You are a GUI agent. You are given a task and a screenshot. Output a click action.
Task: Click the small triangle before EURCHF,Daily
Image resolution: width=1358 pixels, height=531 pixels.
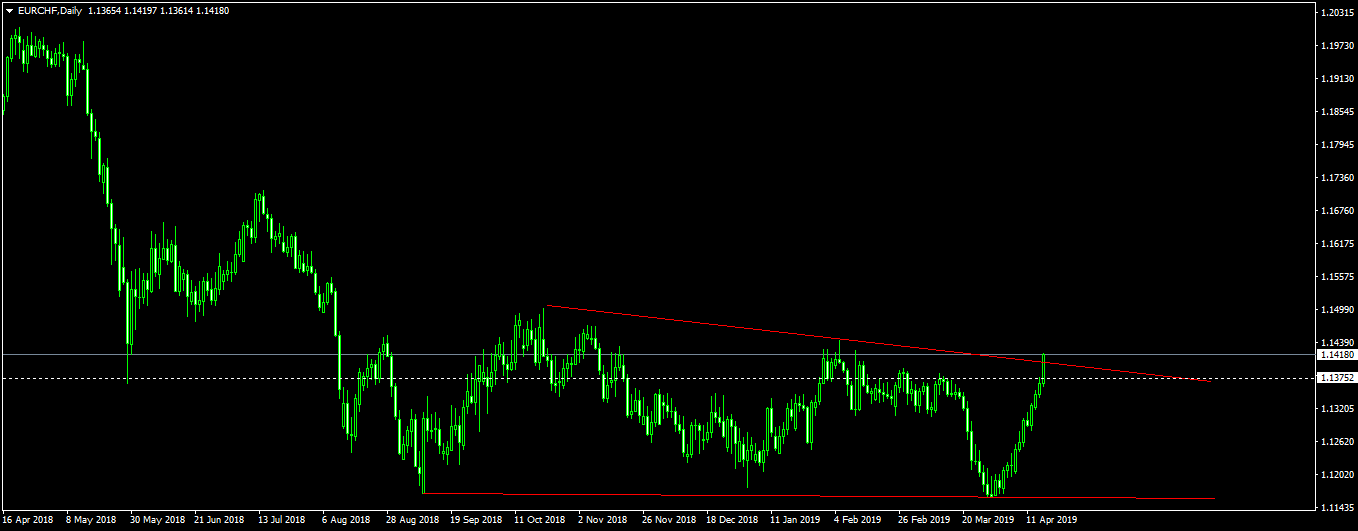tap(9, 9)
